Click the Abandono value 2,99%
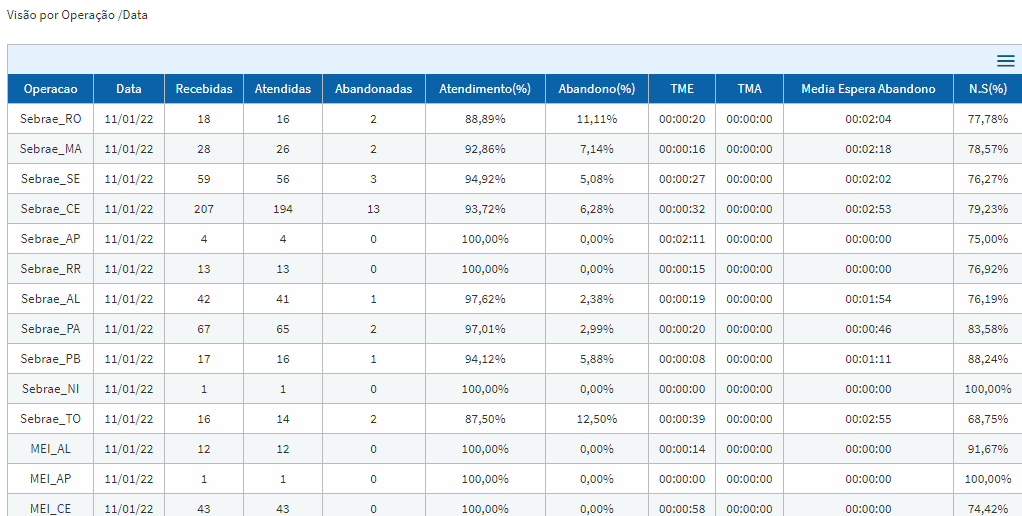The image size is (1022, 516). coord(597,329)
